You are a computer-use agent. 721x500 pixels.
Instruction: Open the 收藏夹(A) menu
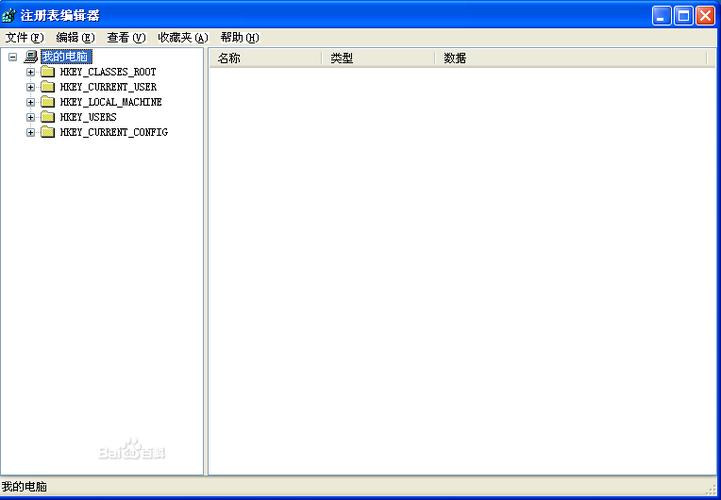pos(183,38)
